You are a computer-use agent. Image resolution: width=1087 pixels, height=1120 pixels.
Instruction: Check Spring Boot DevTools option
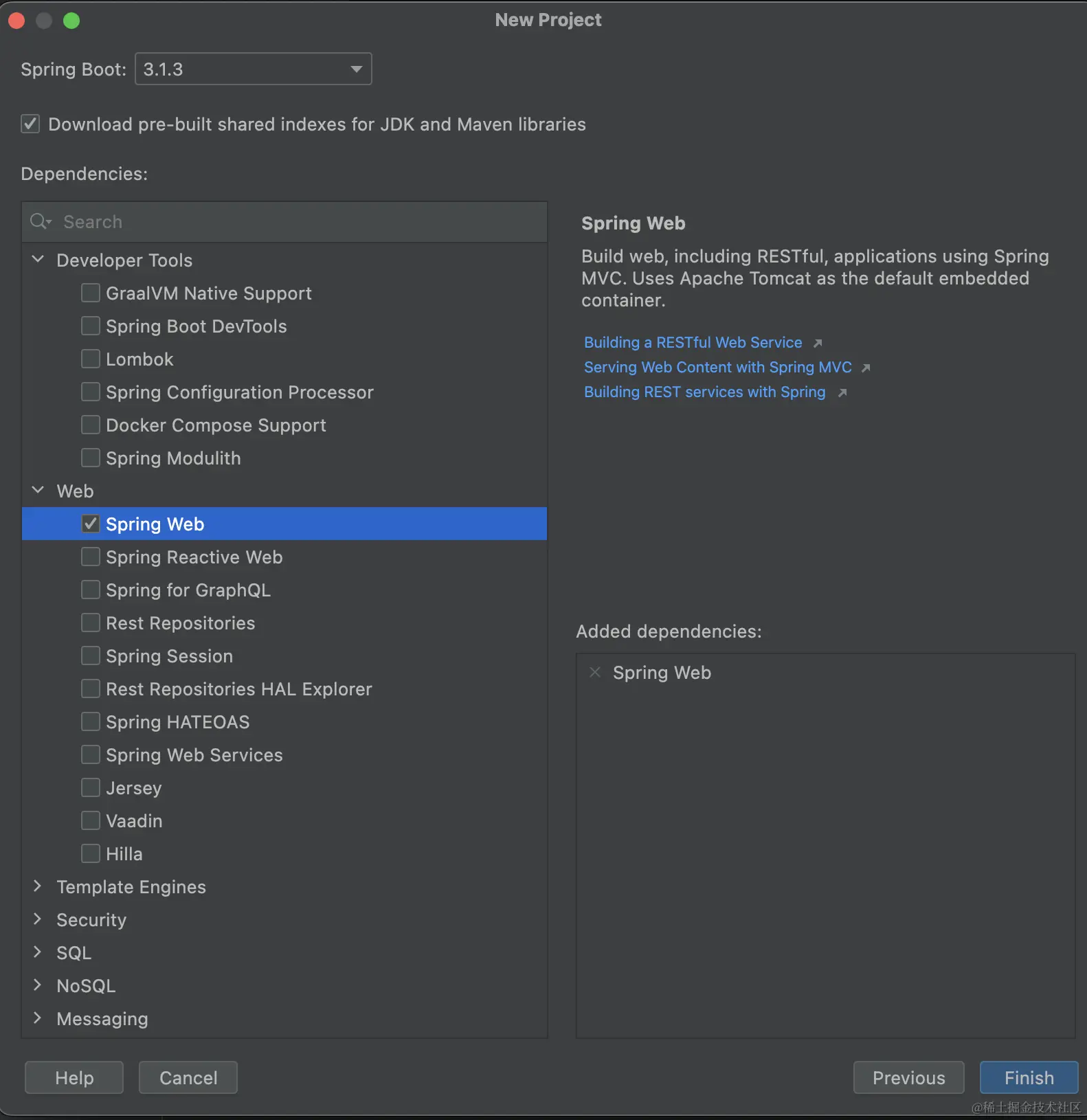(91, 326)
